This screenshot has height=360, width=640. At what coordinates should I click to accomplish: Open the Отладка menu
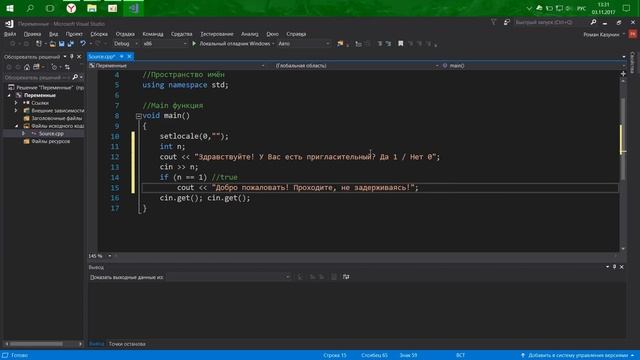click(125, 34)
